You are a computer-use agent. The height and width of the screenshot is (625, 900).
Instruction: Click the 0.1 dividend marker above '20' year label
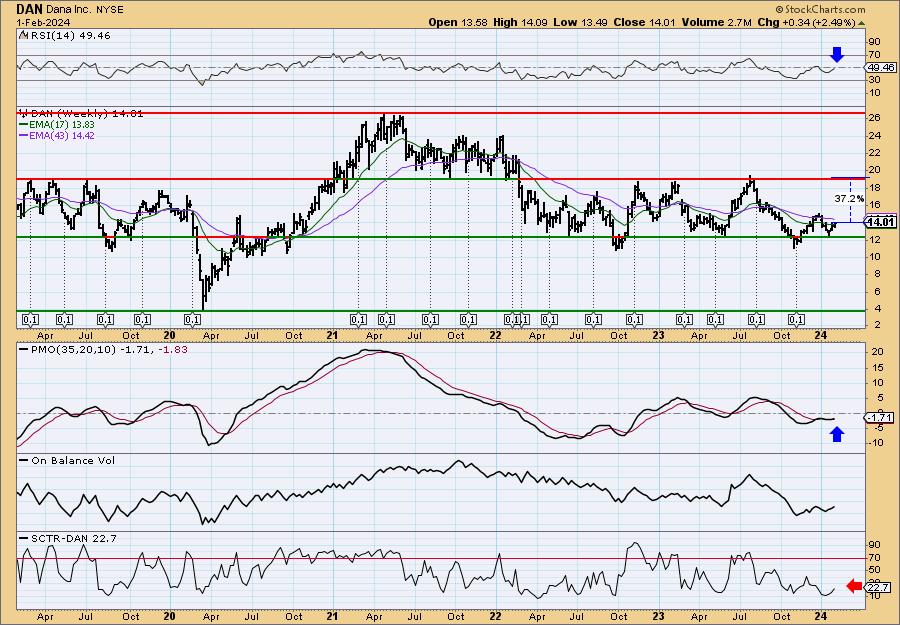(x=192, y=320)
